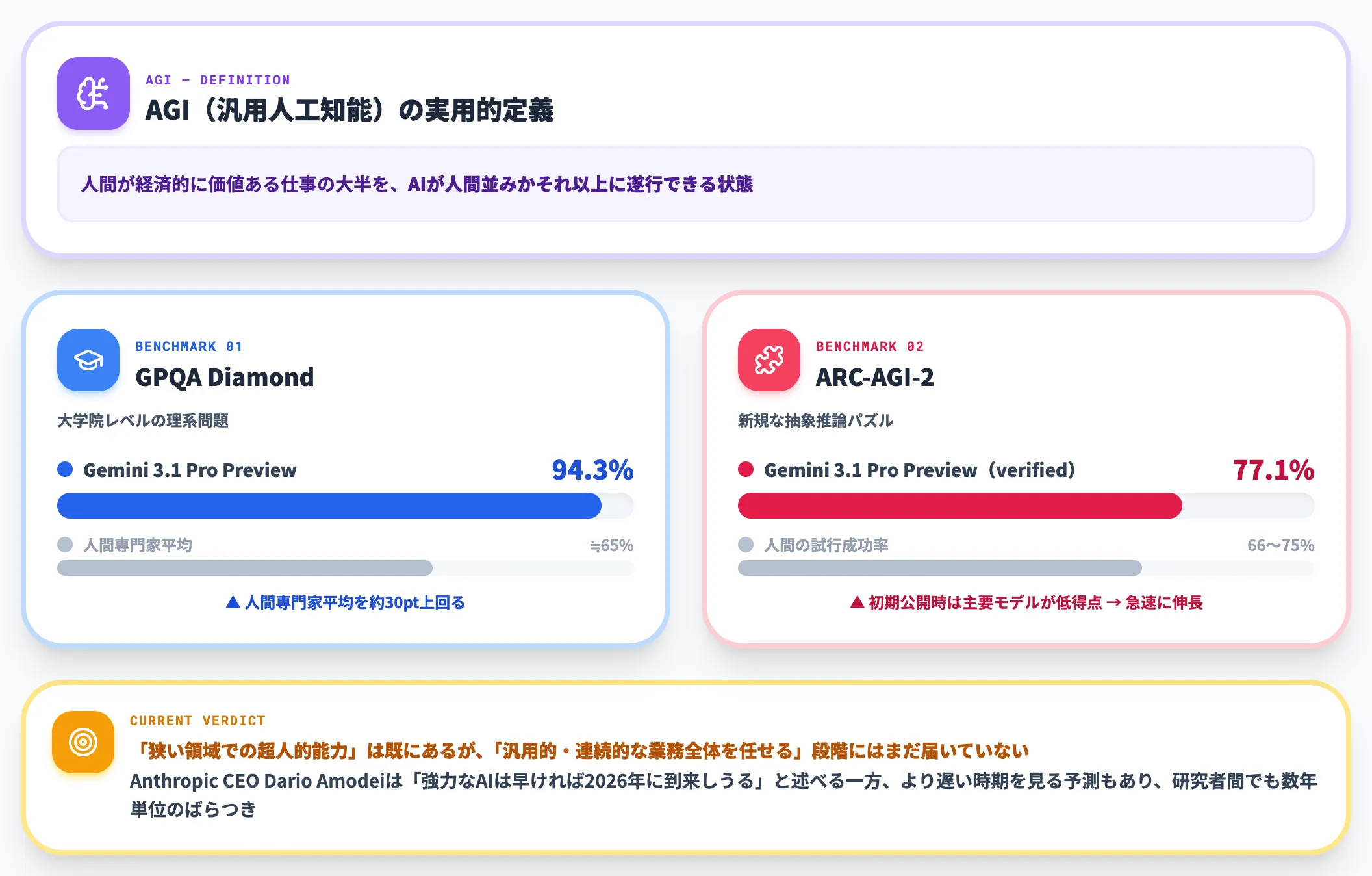
Task: Click the red dot beside Gemini 3.1 Pro Preview (verified)
Action: tap(746, 469)
